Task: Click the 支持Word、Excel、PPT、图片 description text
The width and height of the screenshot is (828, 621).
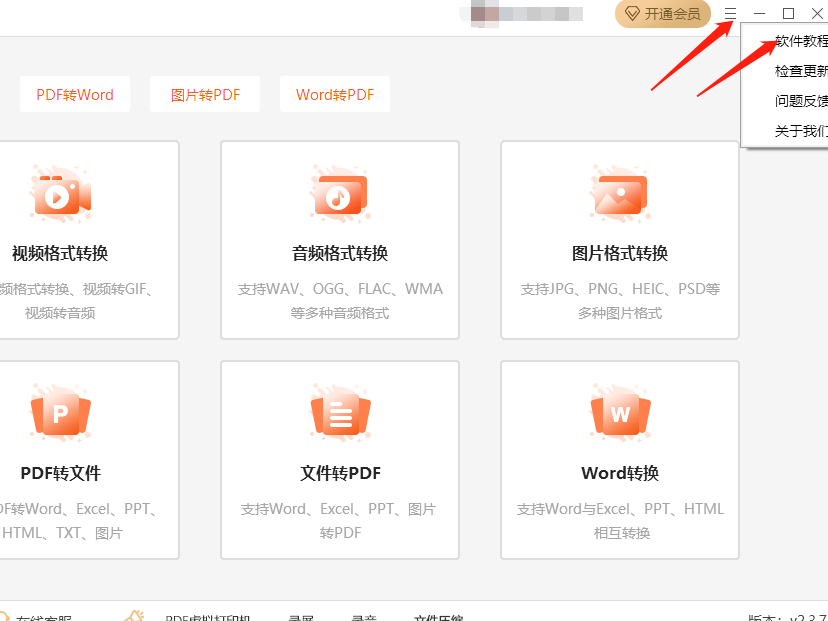Action: click(338, 509)
